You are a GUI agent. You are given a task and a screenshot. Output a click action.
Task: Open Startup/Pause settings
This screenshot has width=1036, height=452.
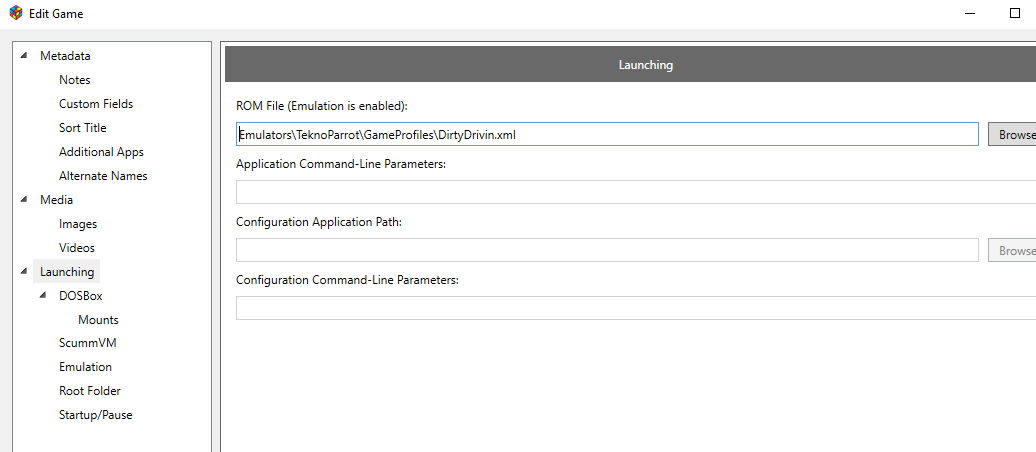(x=96, y=415)
